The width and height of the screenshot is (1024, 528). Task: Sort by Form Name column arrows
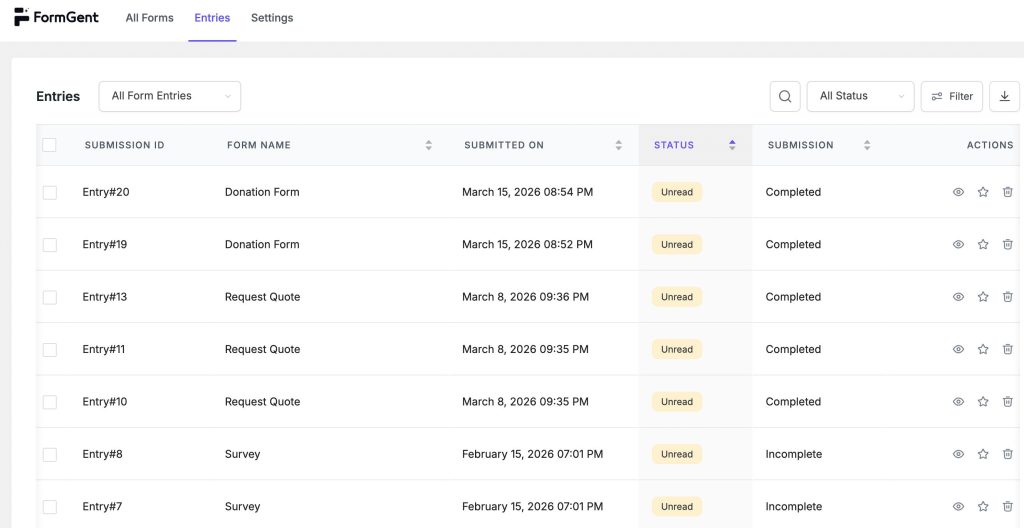tap(428, 145)
